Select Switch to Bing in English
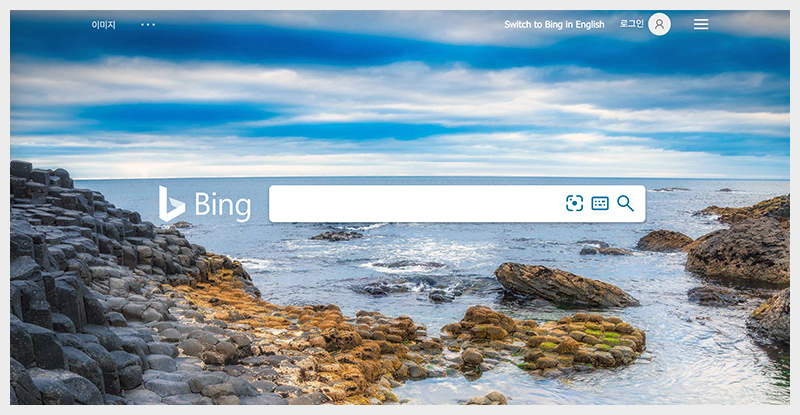The image size is (800, 415). [554, 25]
